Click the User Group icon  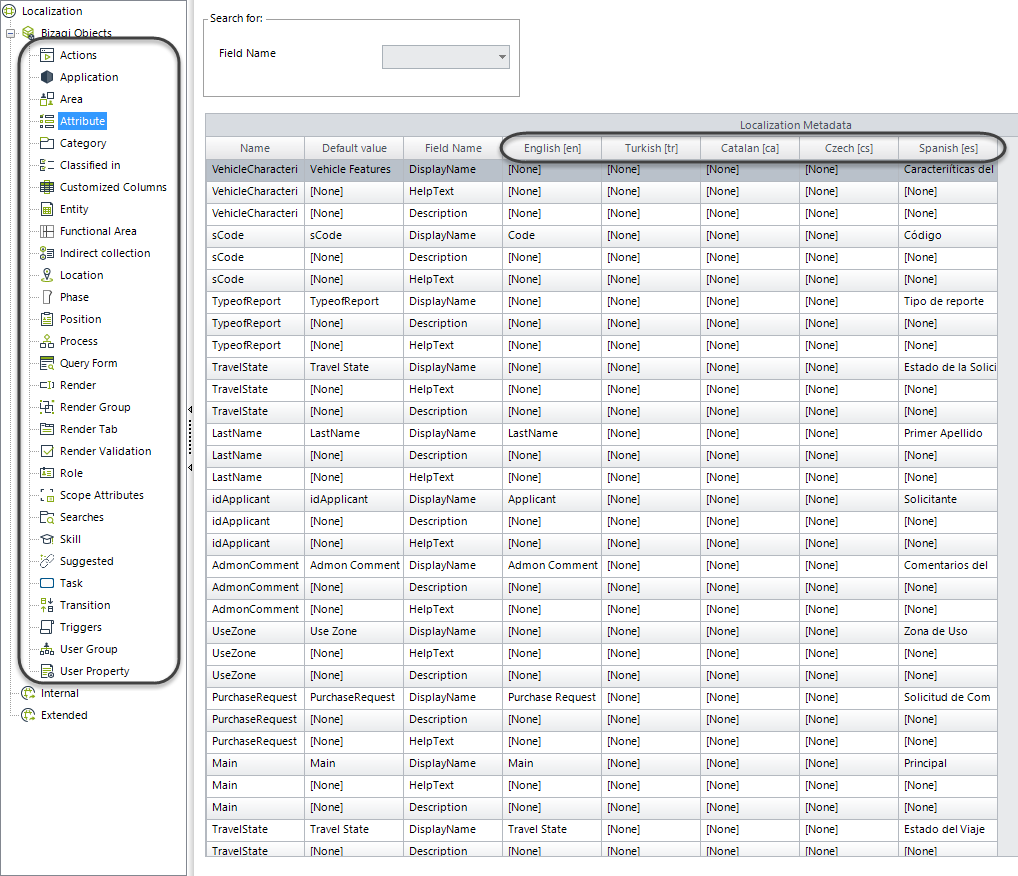tap(47, 649)
